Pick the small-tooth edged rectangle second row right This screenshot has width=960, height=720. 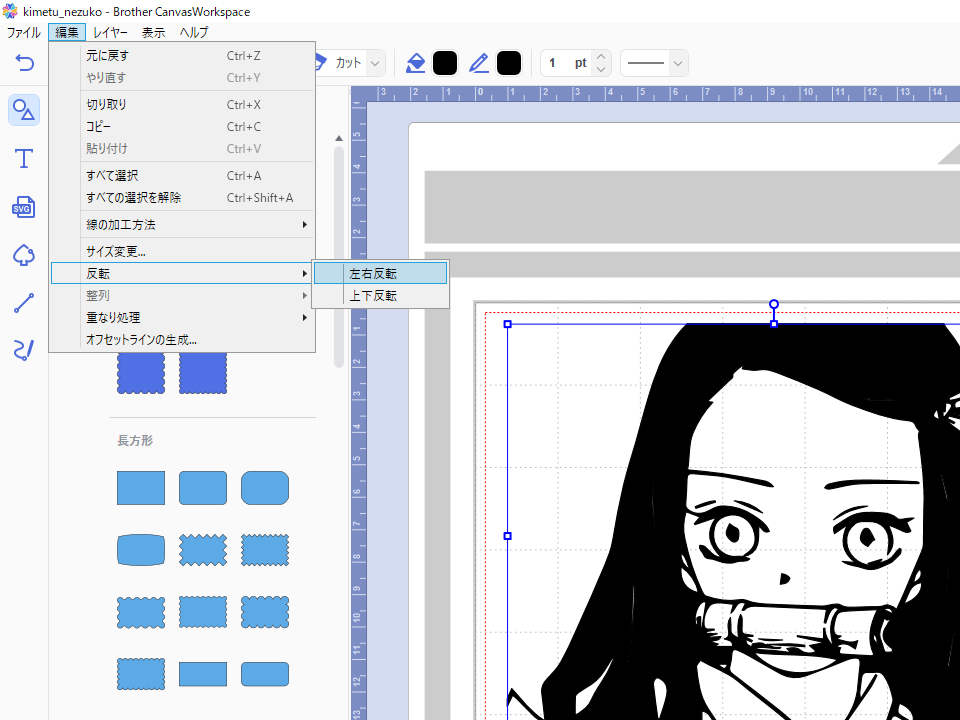pyautogui.click(x=264, y=550)
